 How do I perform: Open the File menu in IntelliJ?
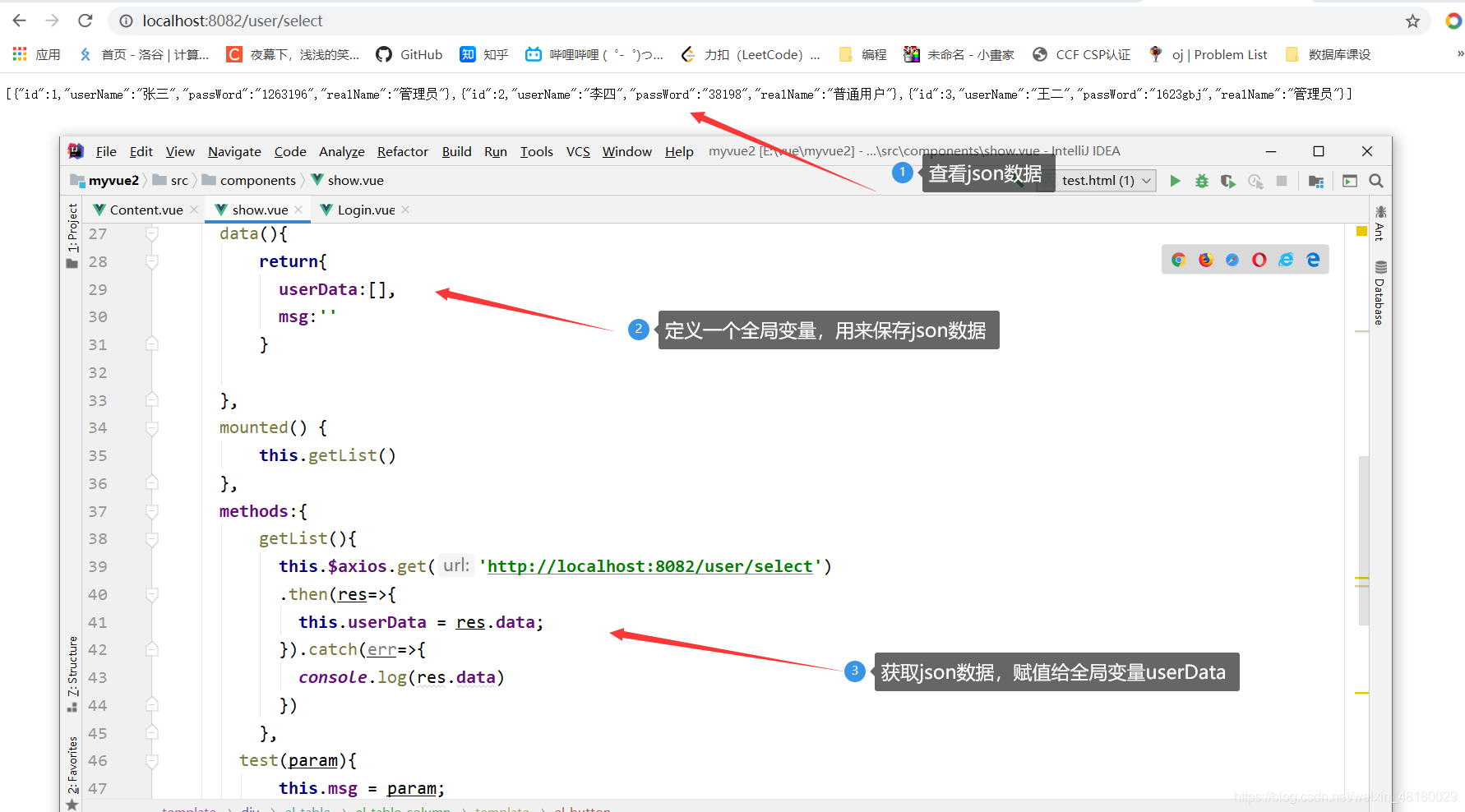(106, 151)
